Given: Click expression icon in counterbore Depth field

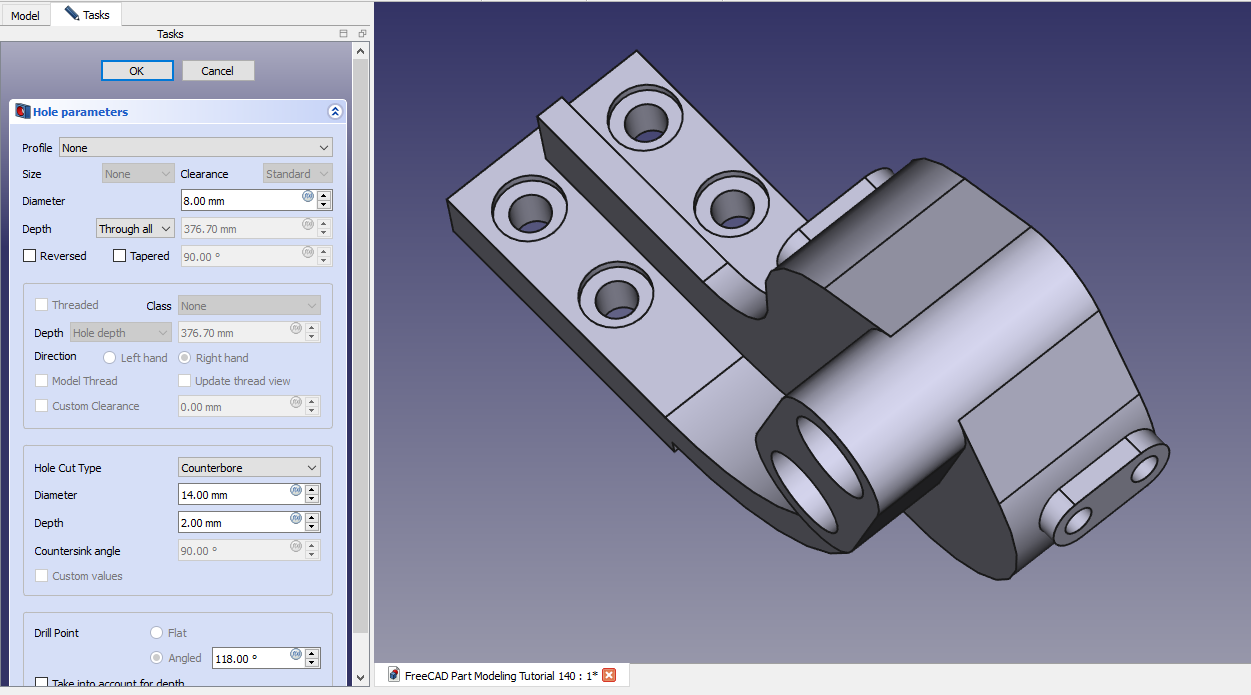Looking at the screenshot, I should click(296, 518).
